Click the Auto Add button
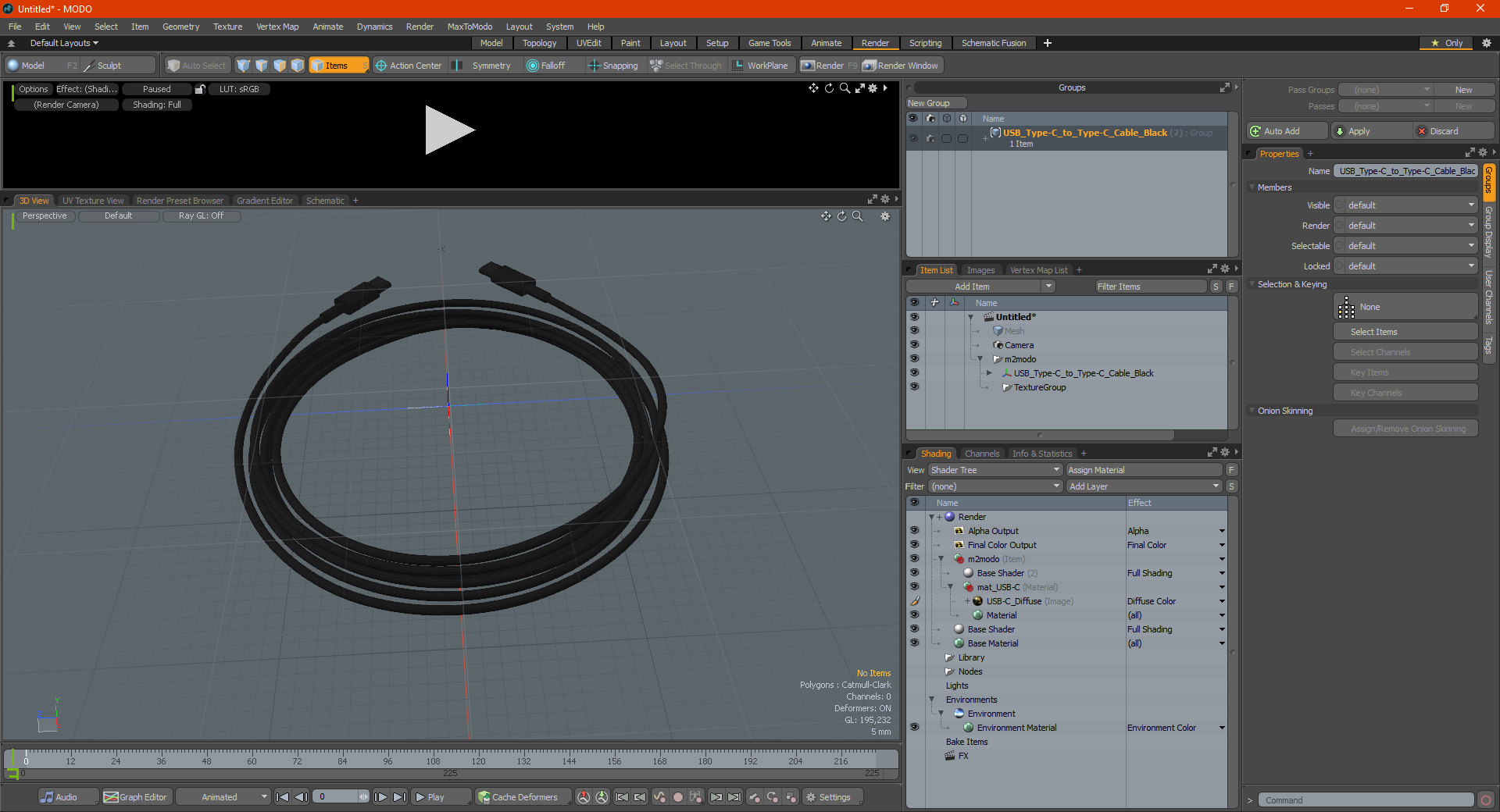The image size is (1500, 812). point(1287,131)
